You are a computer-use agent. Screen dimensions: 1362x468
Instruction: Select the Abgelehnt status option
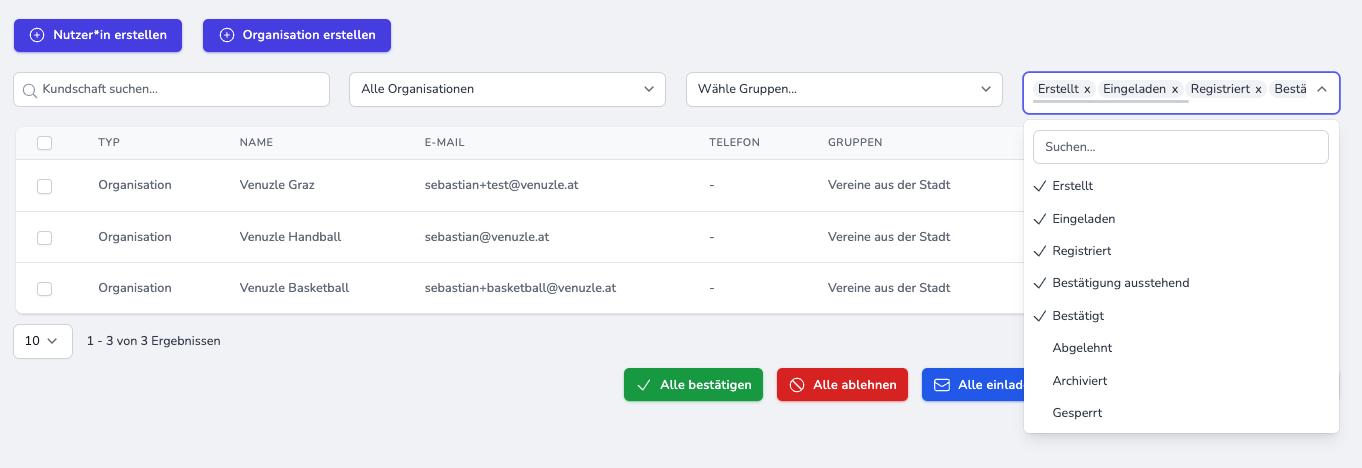pyautogui.click(x=1082, y=348)
